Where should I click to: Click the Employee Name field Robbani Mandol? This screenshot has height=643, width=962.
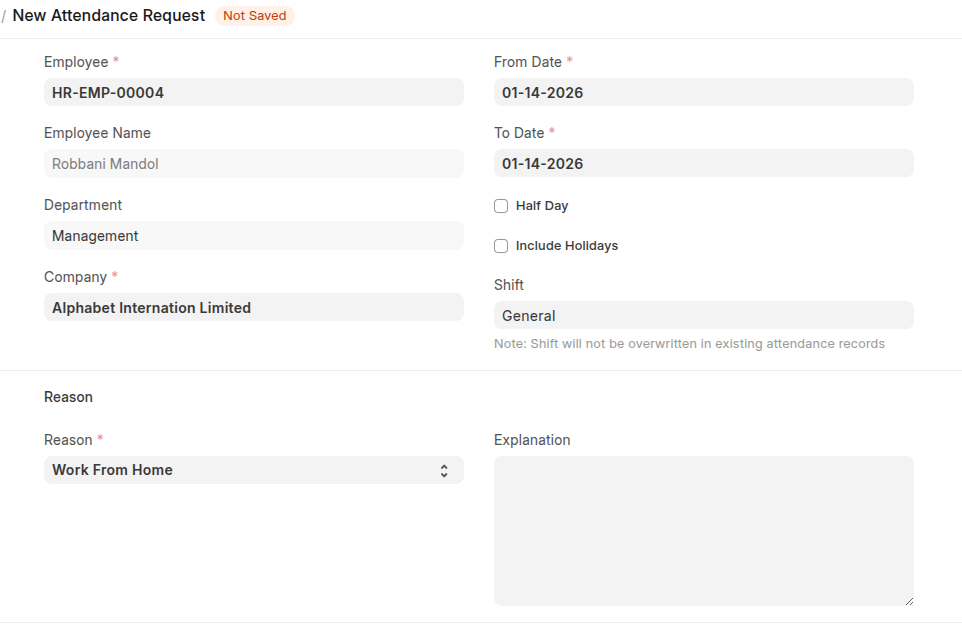[253, 164]
